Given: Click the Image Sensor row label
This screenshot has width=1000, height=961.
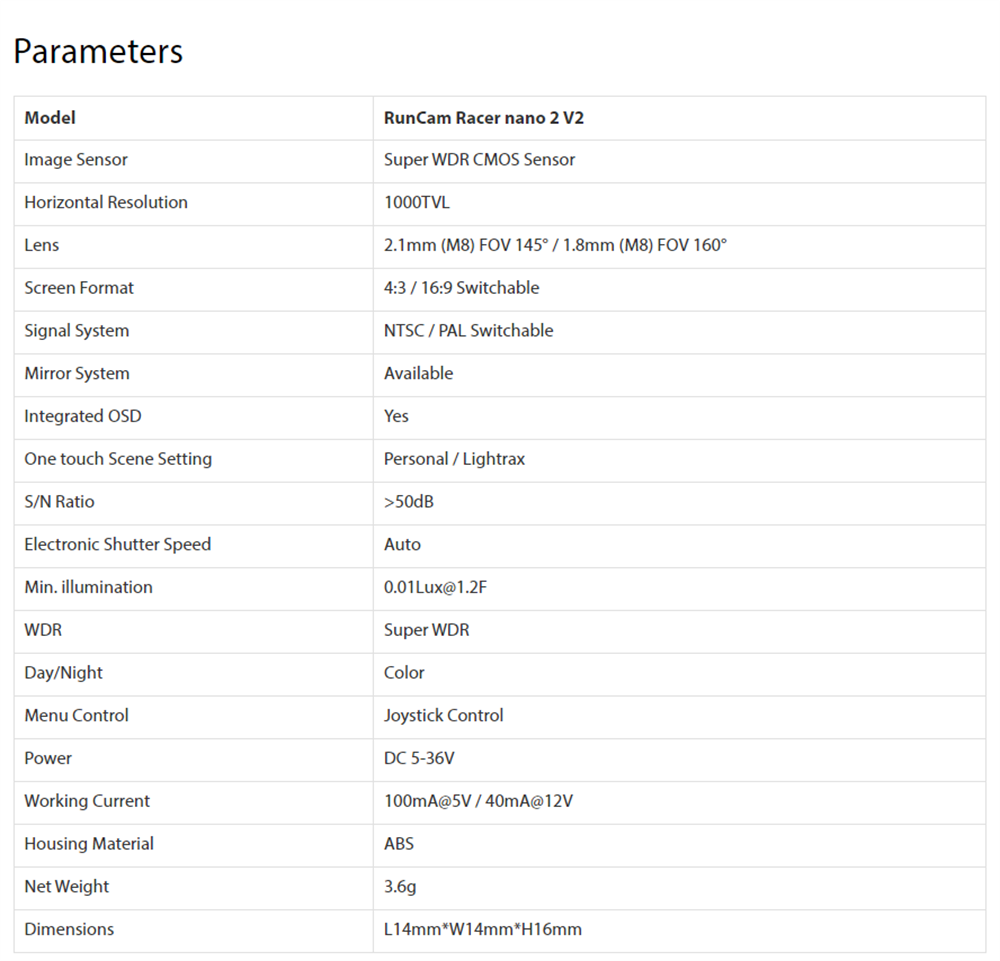Looking at the screenshot, I should pyautogui.click(x=76, y=160).
